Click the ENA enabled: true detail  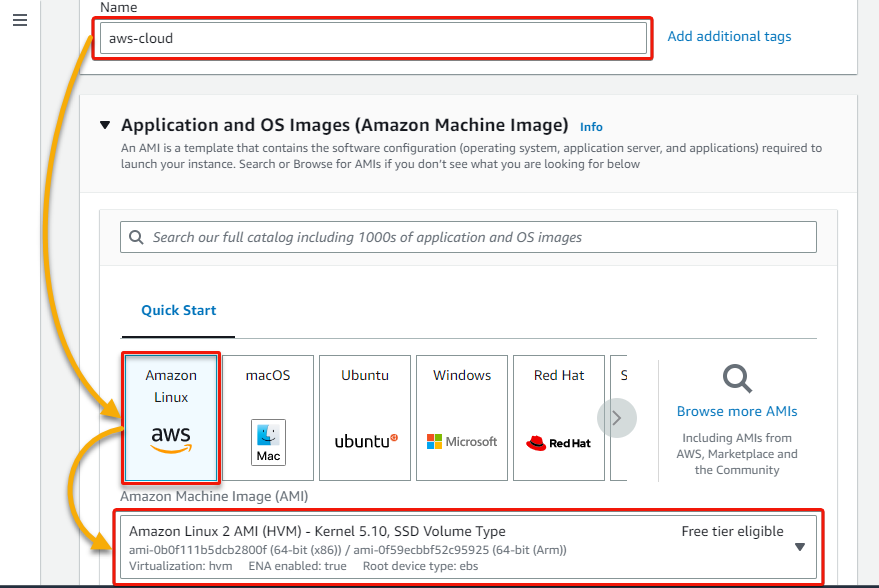297,566
